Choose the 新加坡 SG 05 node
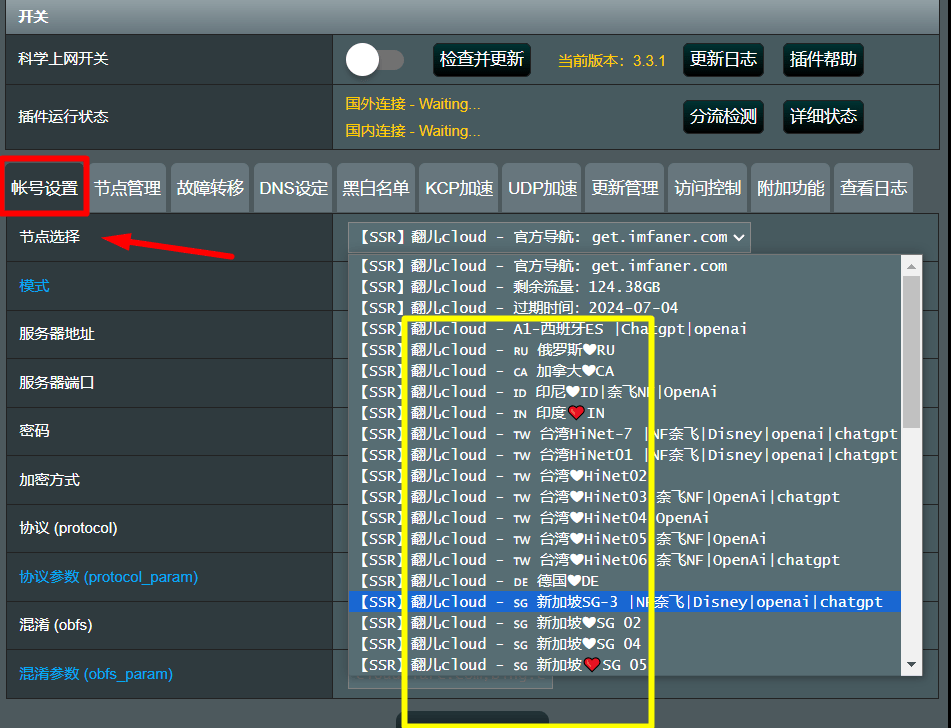Image resolution: width=951 pixels, height=728 pixels. 625,665
